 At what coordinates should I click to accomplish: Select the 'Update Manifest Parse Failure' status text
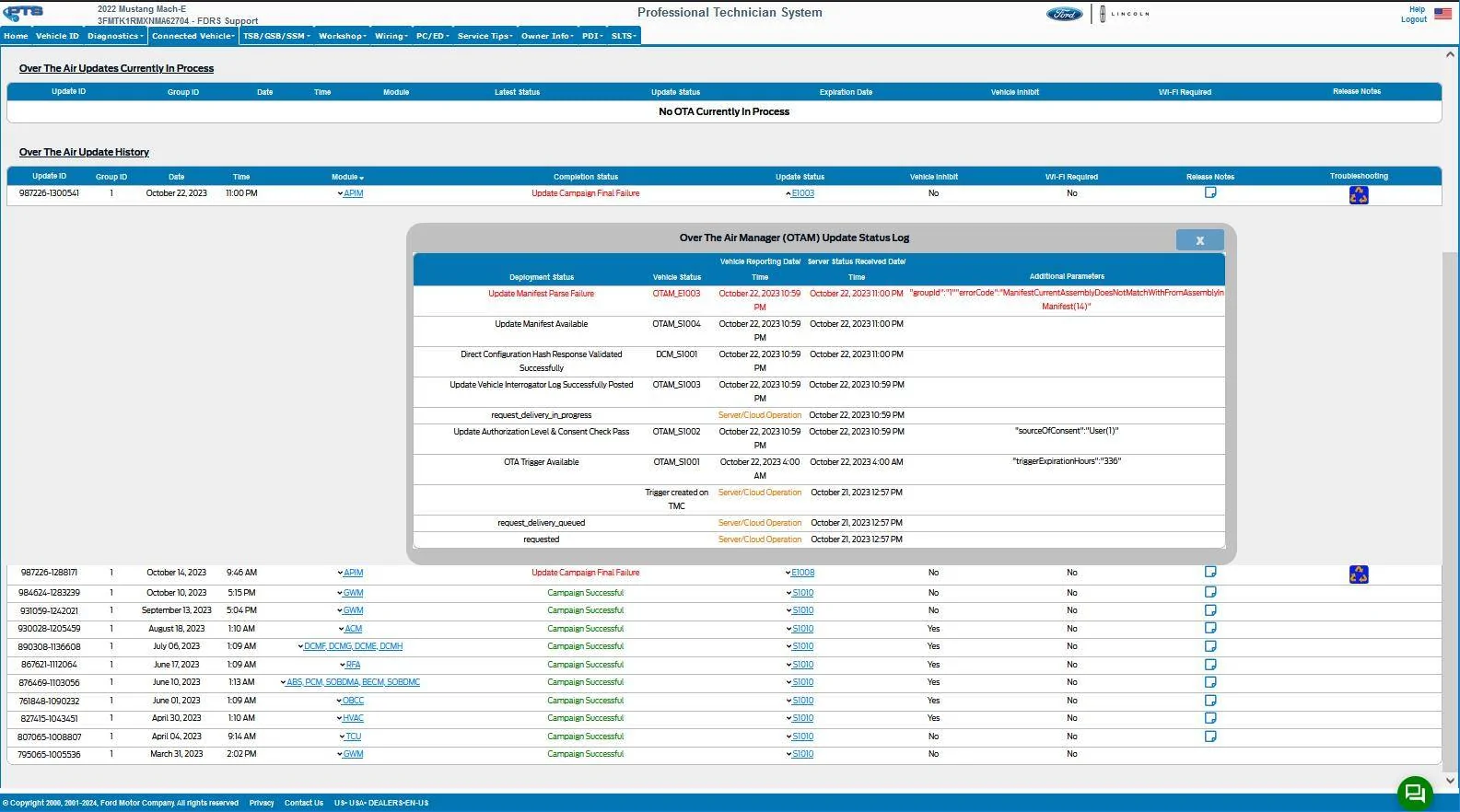pos(541,294)
